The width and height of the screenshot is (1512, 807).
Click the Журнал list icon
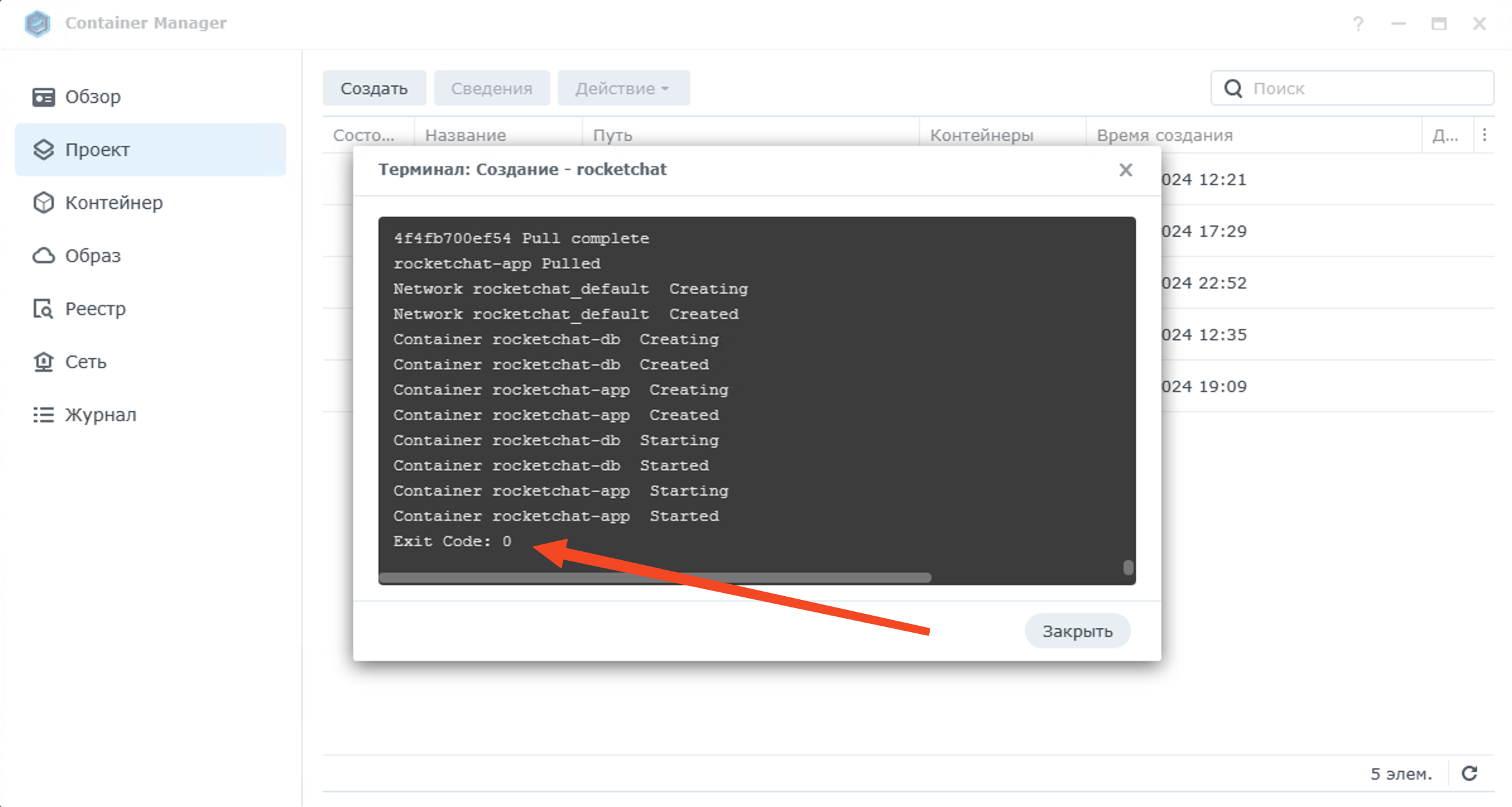44,415
